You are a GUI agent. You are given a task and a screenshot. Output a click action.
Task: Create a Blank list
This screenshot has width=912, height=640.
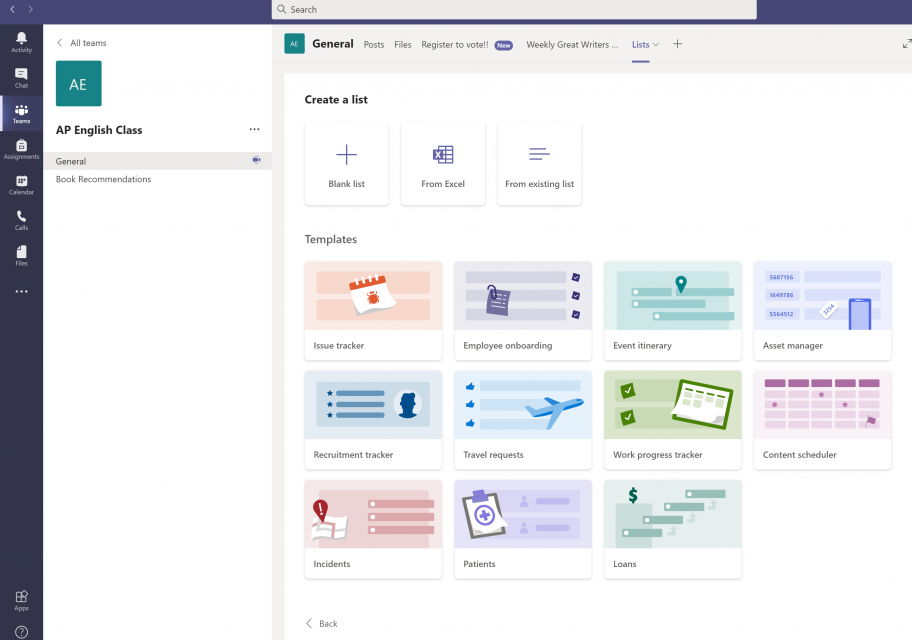pos(346,164)
